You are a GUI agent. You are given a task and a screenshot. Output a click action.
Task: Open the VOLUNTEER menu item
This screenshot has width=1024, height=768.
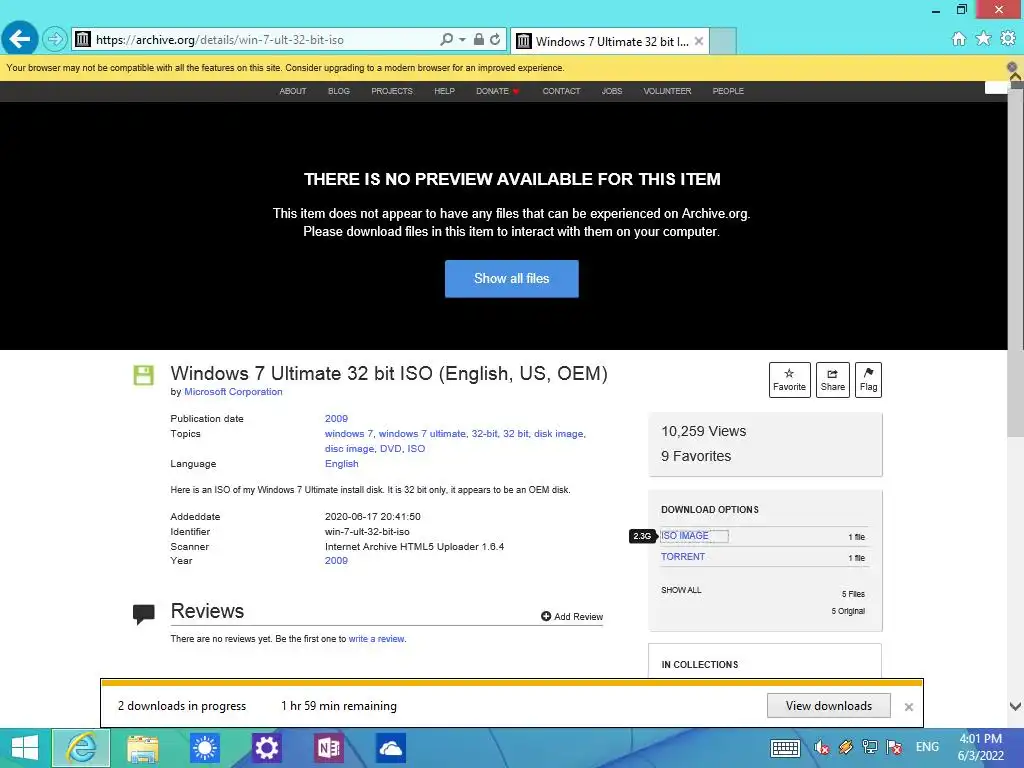pyautogui.click(x=667, y=91)
